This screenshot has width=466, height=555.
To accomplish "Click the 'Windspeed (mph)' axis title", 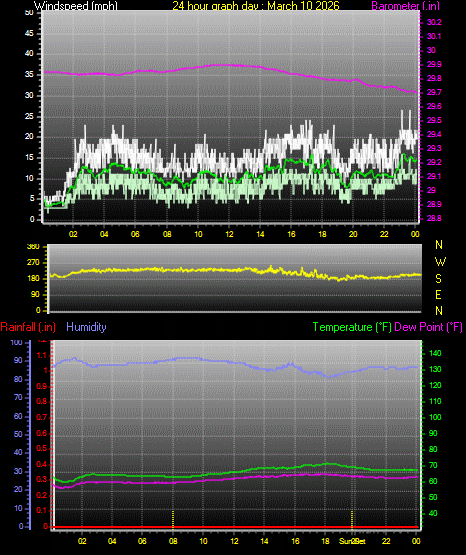I will pyautogui.click(x=76, y=6).
